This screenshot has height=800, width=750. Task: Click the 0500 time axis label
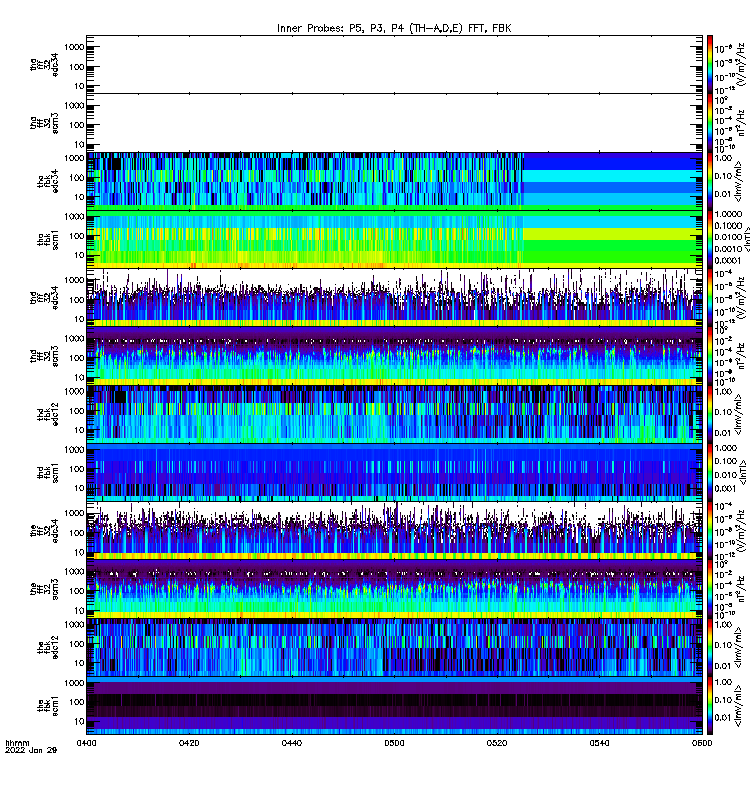[394, 743]
